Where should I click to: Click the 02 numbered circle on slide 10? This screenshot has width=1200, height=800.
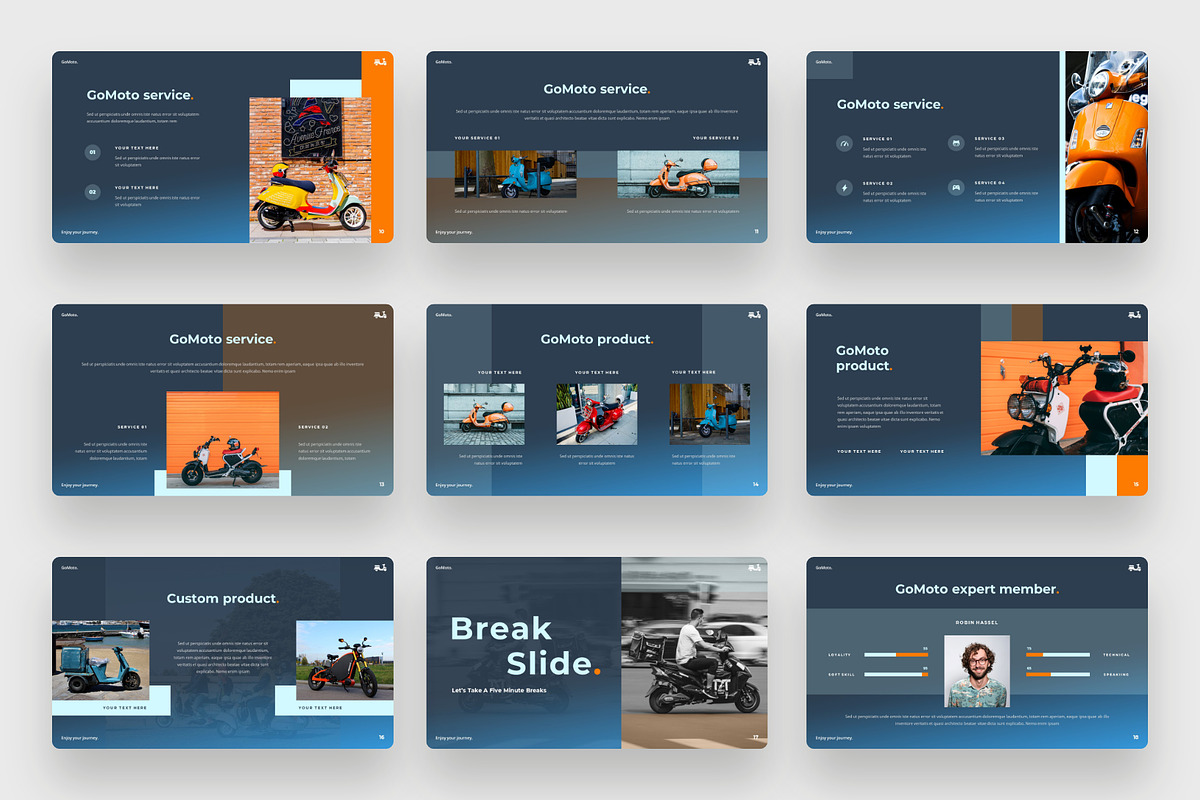coord(93,191)
